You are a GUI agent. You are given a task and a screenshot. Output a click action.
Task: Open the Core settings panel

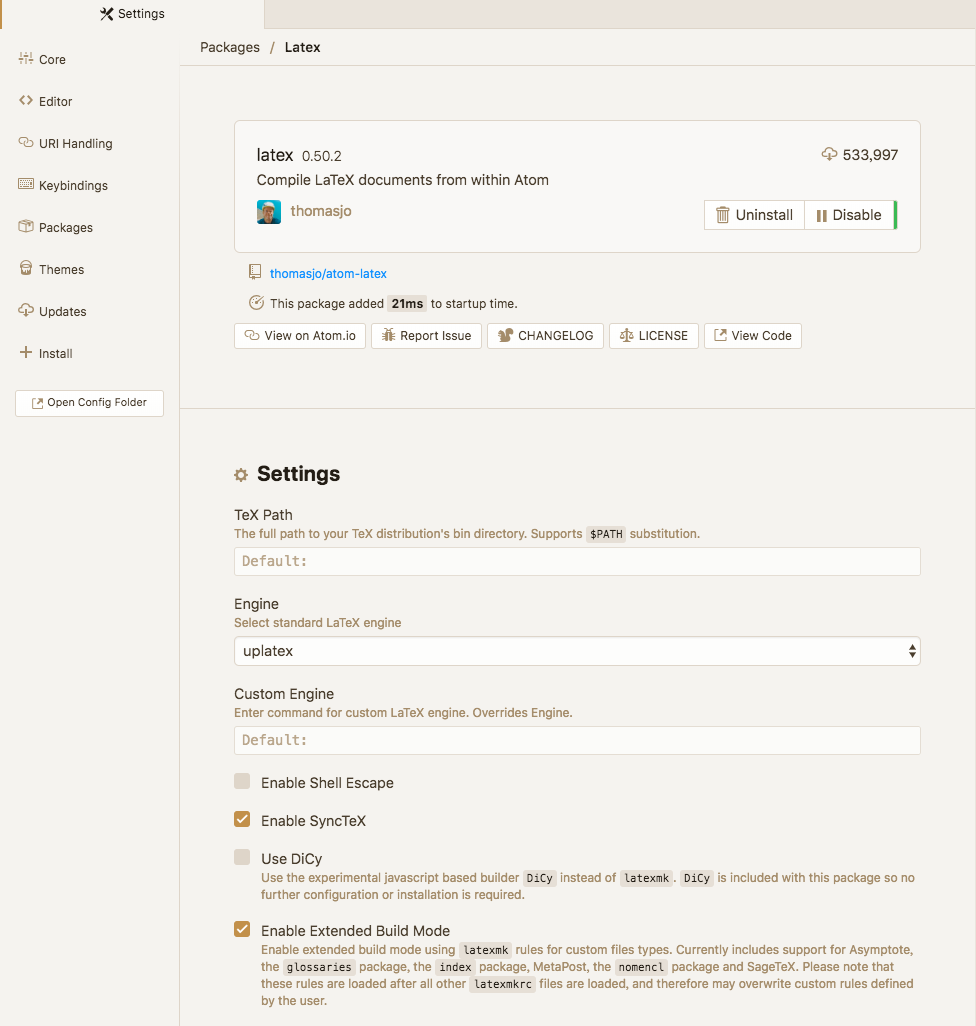(52, 60)
